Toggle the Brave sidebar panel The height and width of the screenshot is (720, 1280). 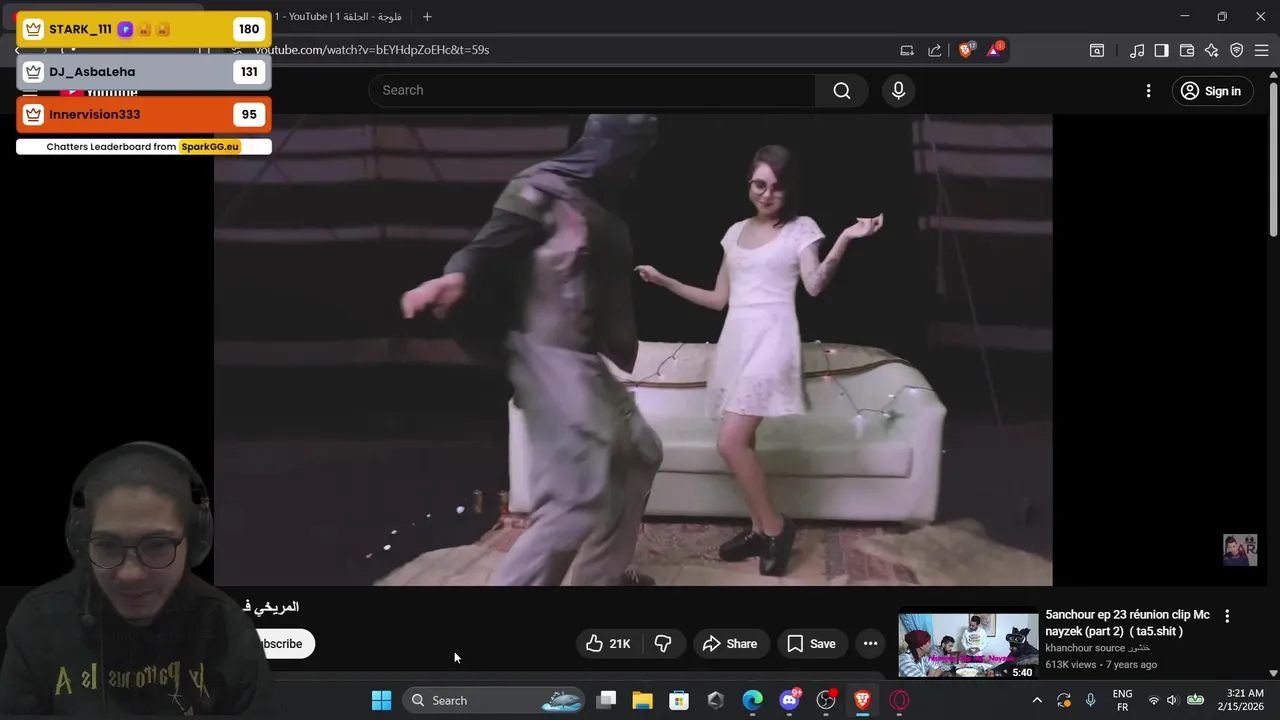[x=1161, y=50]
